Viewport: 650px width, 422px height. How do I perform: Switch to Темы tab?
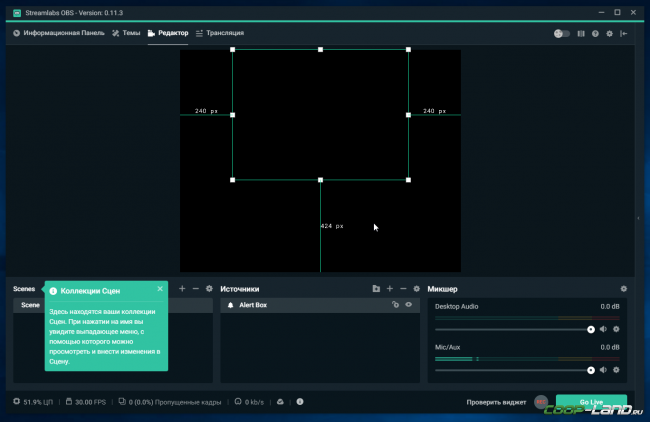(126, 33)
